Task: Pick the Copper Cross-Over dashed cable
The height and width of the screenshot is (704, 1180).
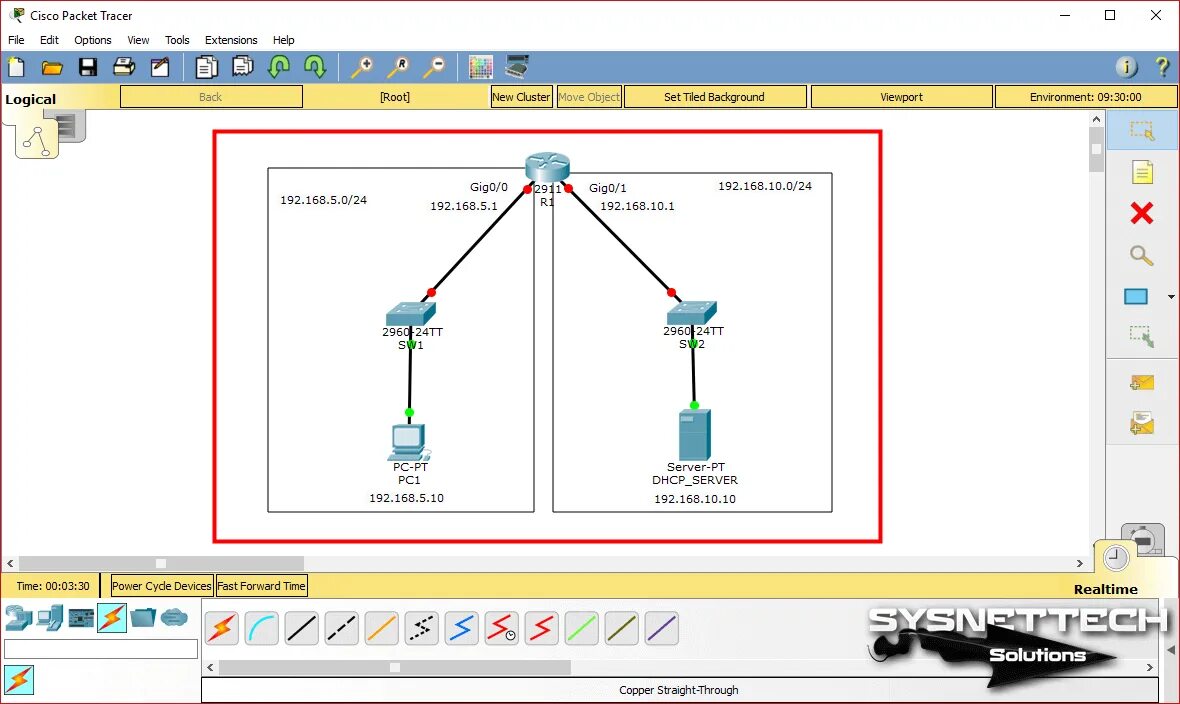Action: pyautogui.click(x=342, y=629)
